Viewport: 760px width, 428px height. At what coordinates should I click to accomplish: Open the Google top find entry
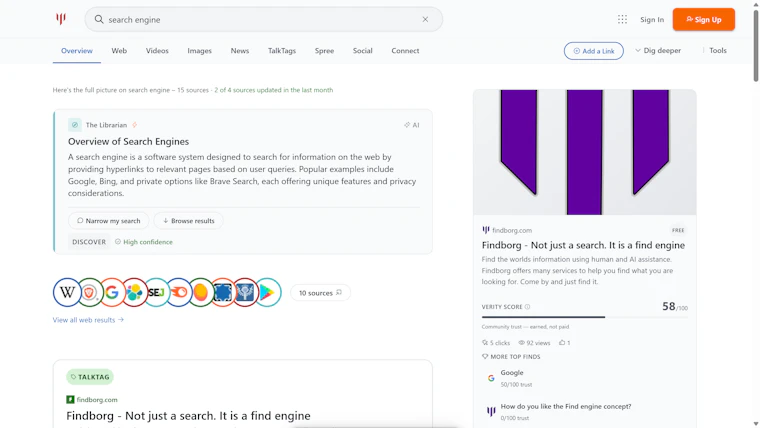click(x=586, y=378)
